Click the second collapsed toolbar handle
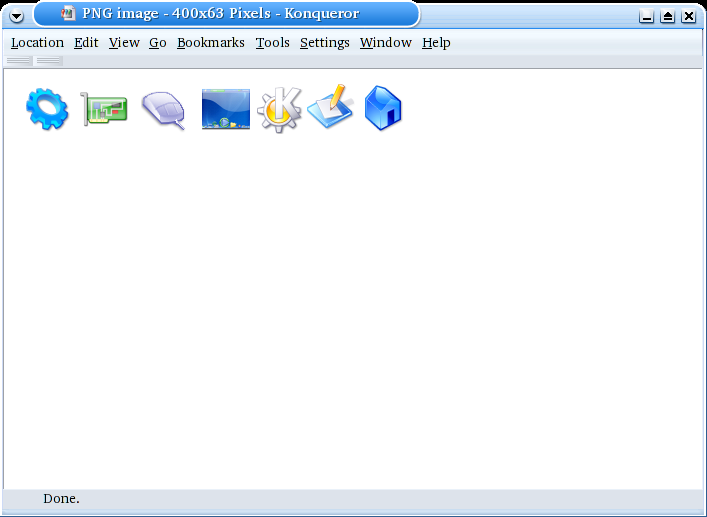Screen dimensions: 707x517 48,60
